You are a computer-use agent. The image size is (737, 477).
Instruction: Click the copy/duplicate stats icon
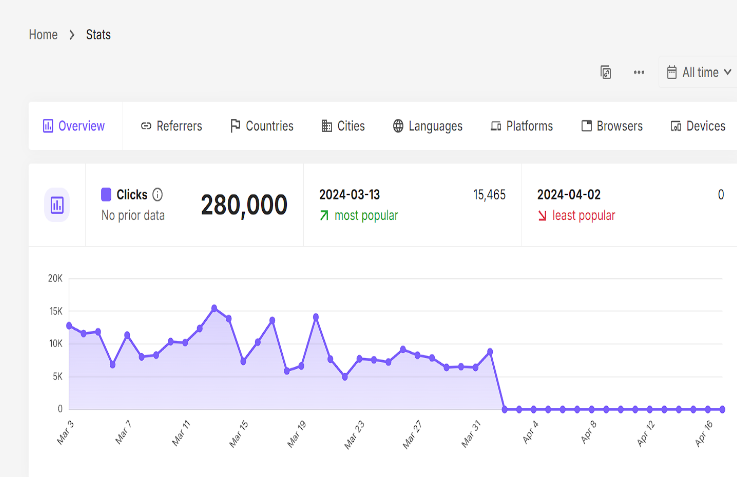pos(606,72)
